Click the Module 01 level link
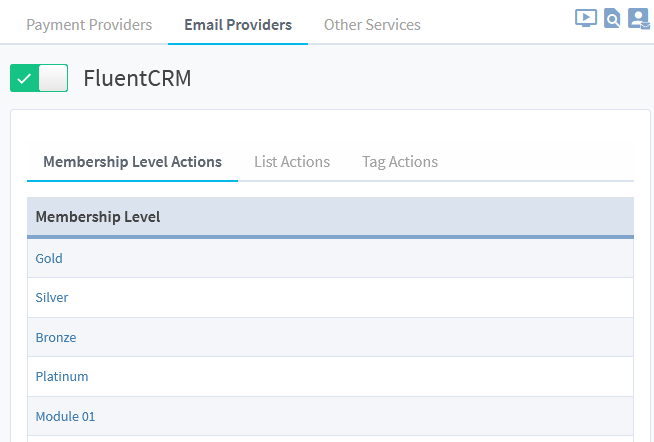This screenshot has height=442, width=654. tap(65, 416)
